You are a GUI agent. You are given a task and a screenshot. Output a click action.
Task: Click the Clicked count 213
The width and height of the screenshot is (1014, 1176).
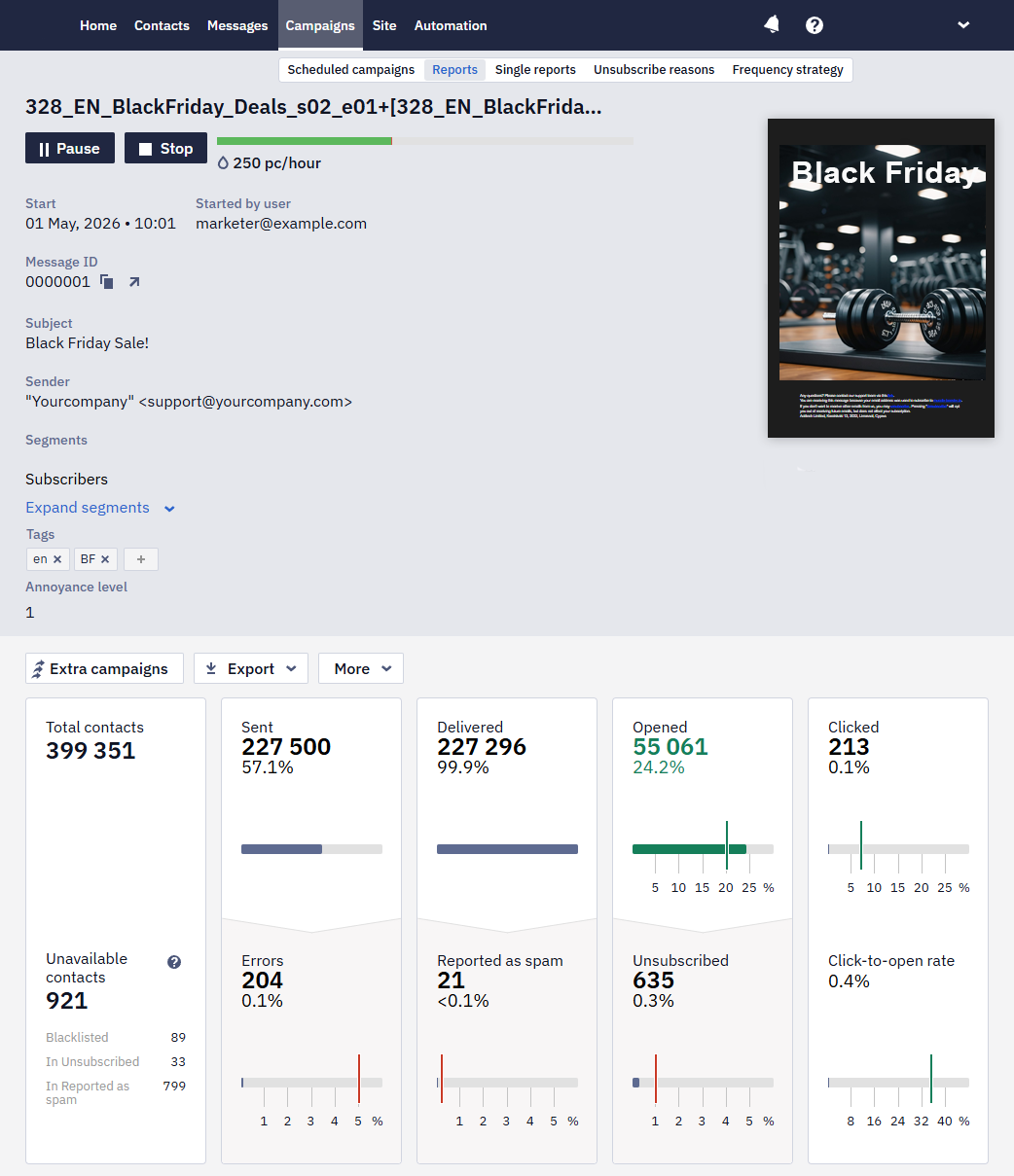click(849, 747)
